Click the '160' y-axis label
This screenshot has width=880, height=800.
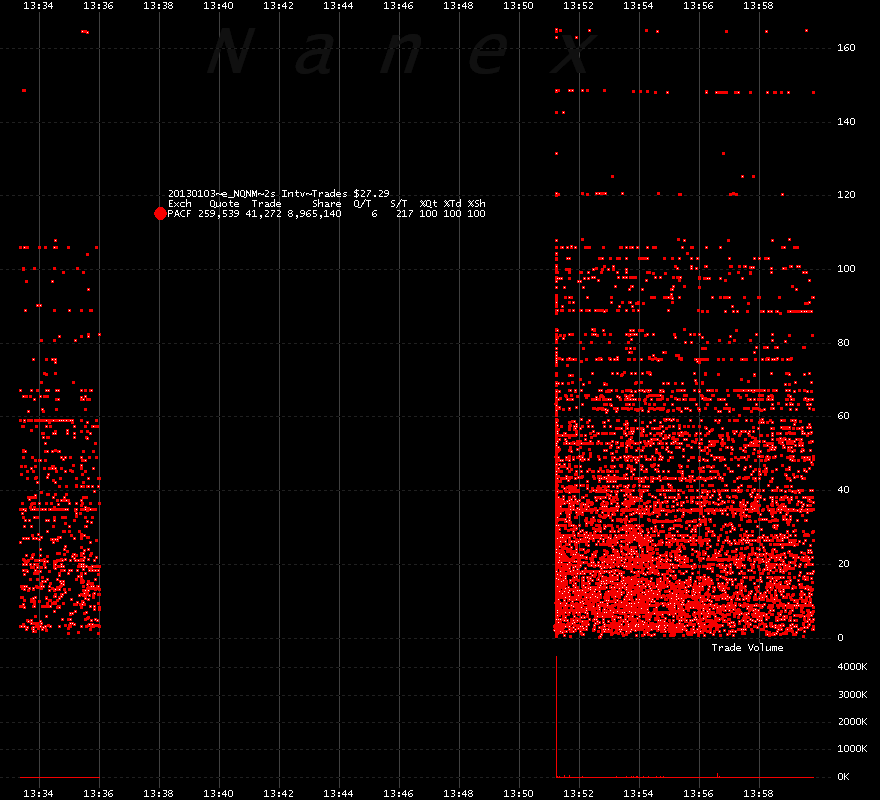(x=846, y=48)
